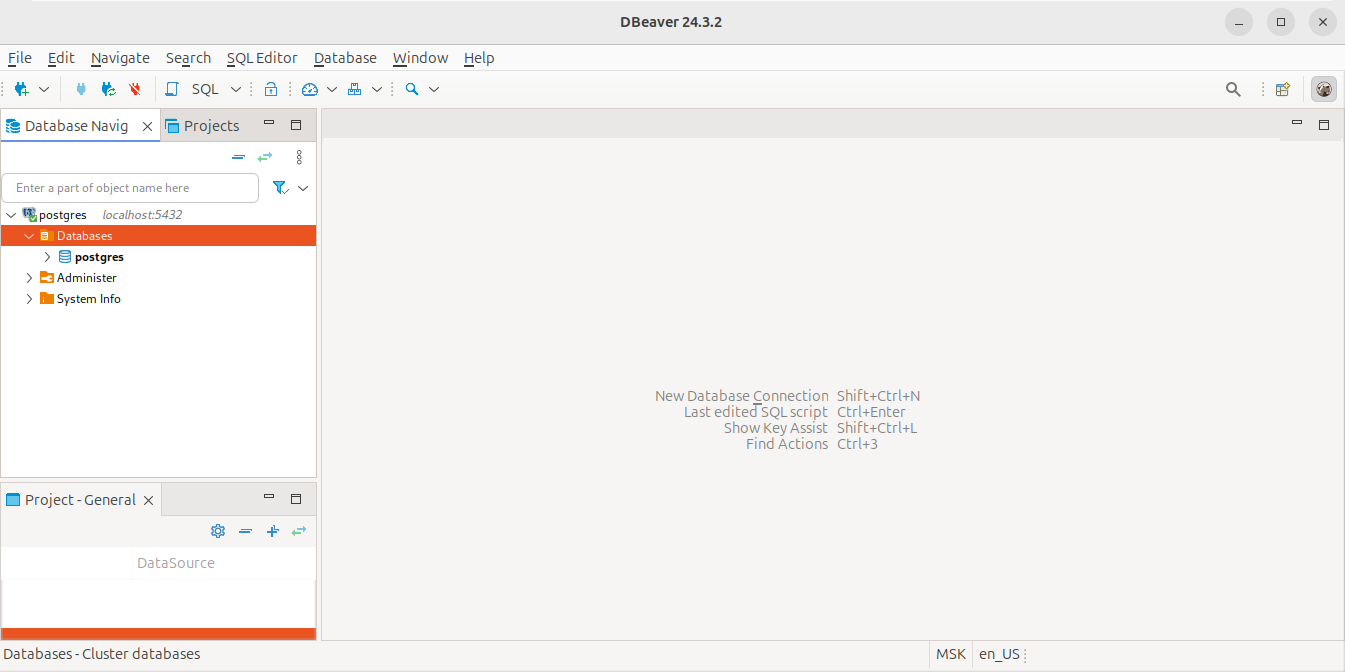Click the New Database Connection plug icon
1345x672 pixels.
point(21,89)
